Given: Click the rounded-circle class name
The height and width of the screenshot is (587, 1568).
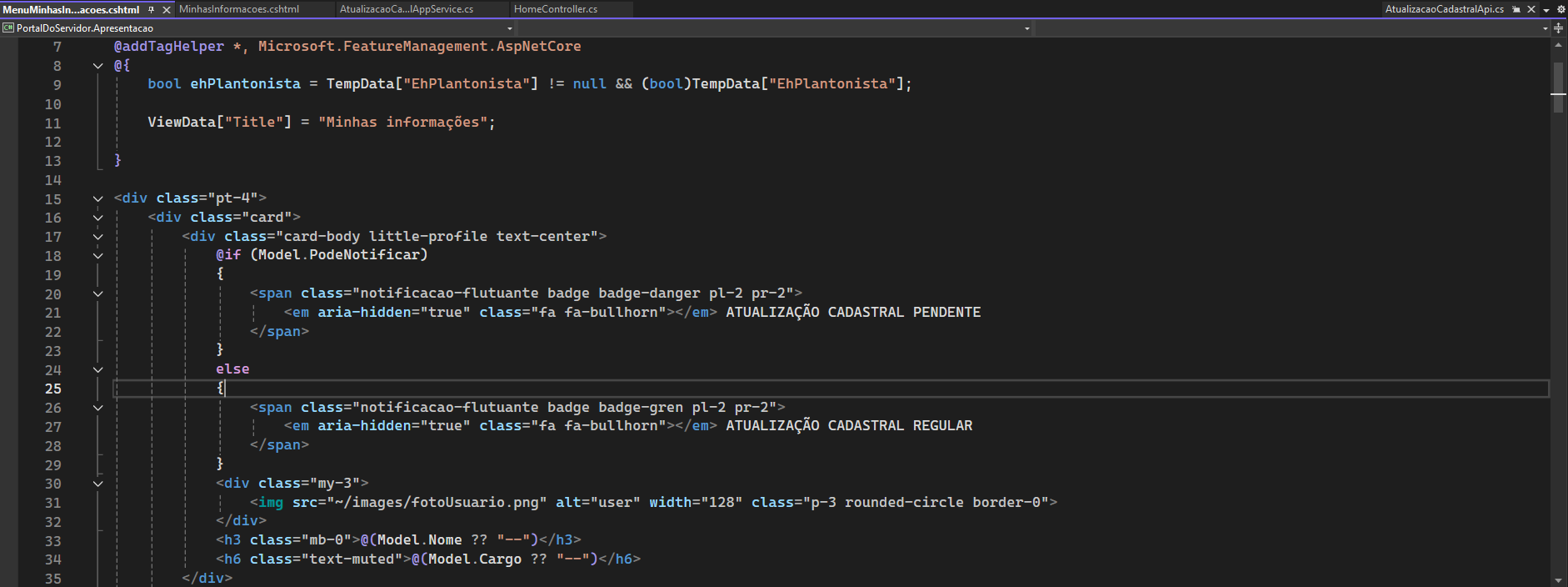Looking at the screenshot, I should point(904,502).
